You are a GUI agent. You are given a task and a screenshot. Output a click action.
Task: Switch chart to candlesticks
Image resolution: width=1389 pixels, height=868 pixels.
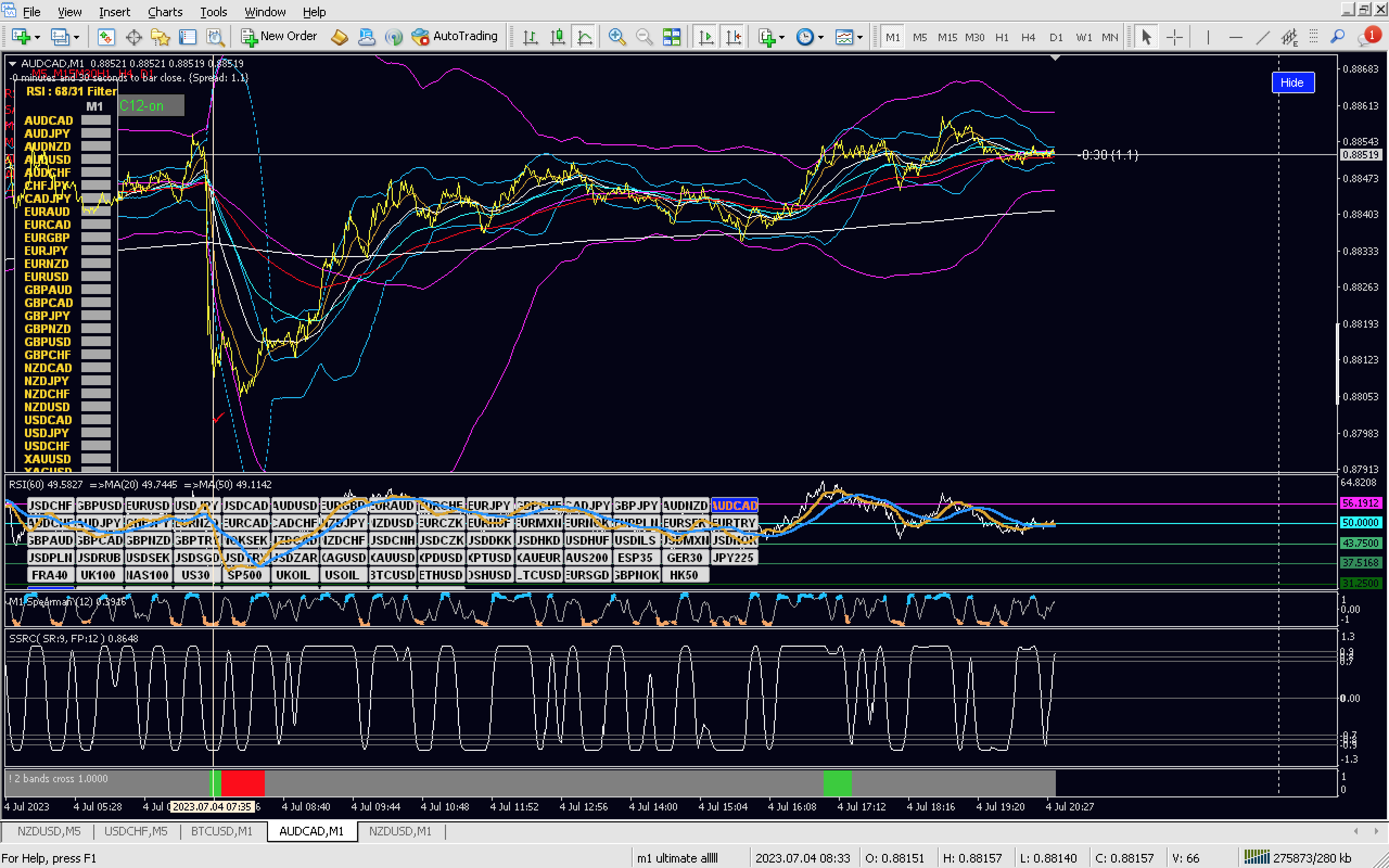click(557, 37)
